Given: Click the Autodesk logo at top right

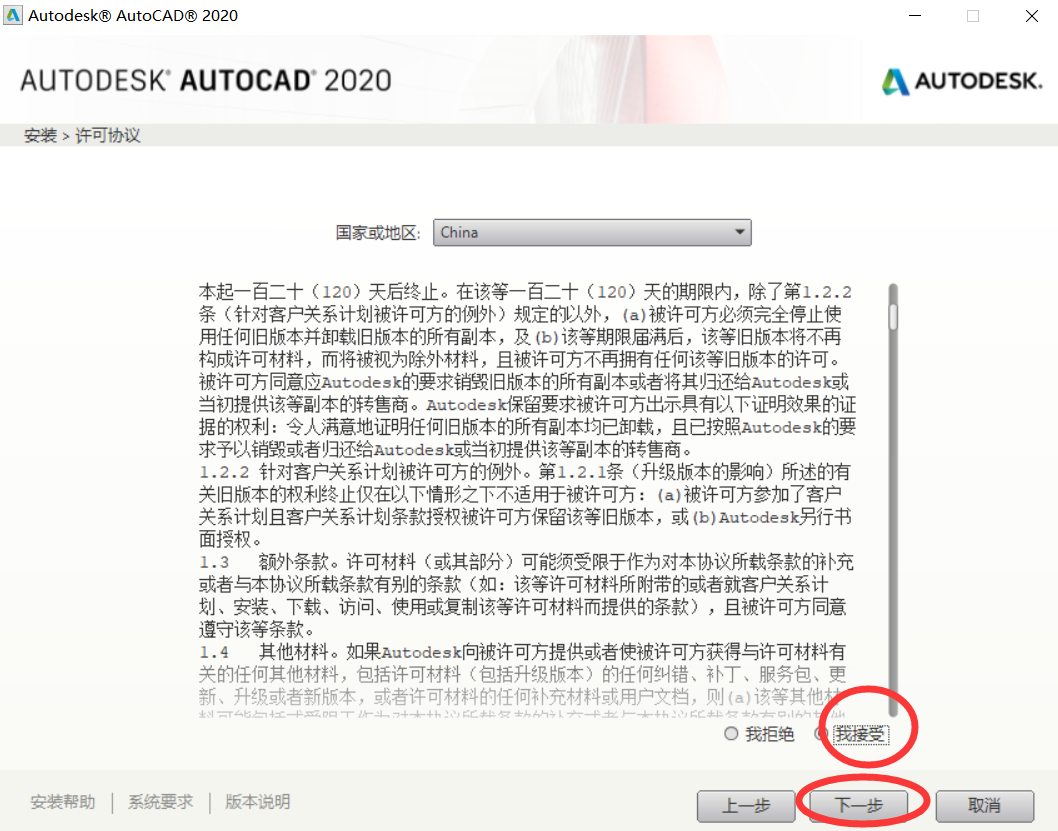Looking at the screenshot, I should [x=962, y=81].
